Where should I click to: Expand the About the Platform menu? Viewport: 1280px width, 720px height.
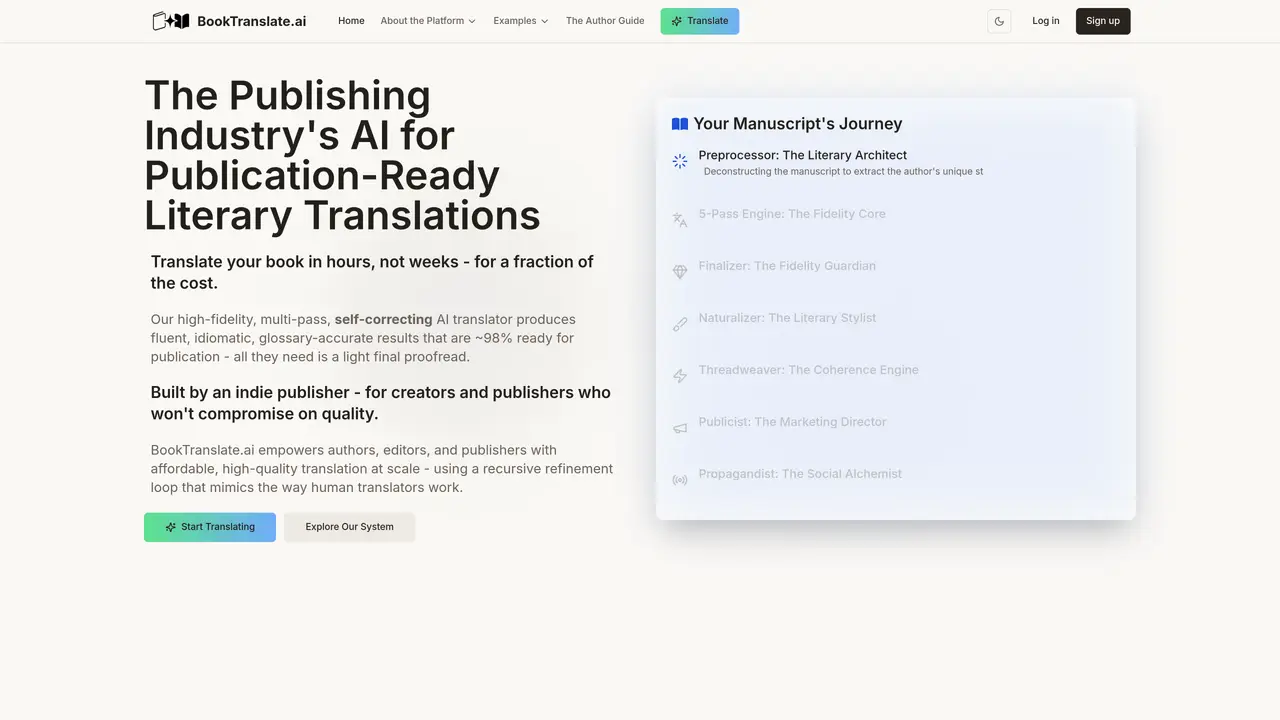pyautogui.click(x=428, y=21)
